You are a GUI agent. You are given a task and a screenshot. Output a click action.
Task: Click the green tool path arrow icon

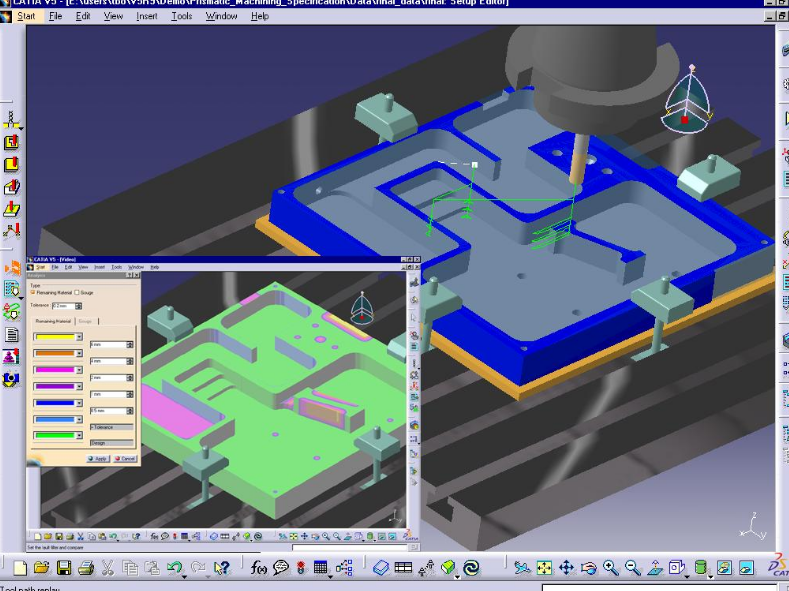11,311
